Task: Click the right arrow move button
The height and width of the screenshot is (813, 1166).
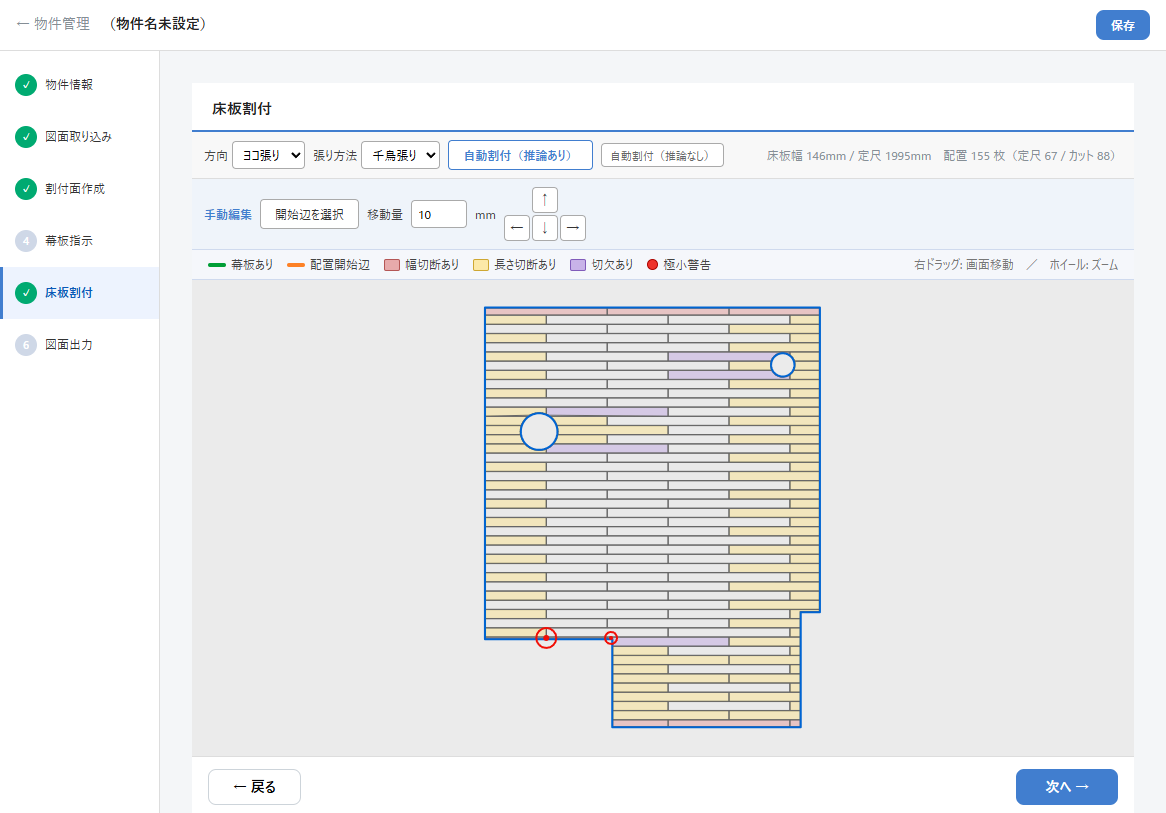Action: pyautogui.click(x=573, y=228)
